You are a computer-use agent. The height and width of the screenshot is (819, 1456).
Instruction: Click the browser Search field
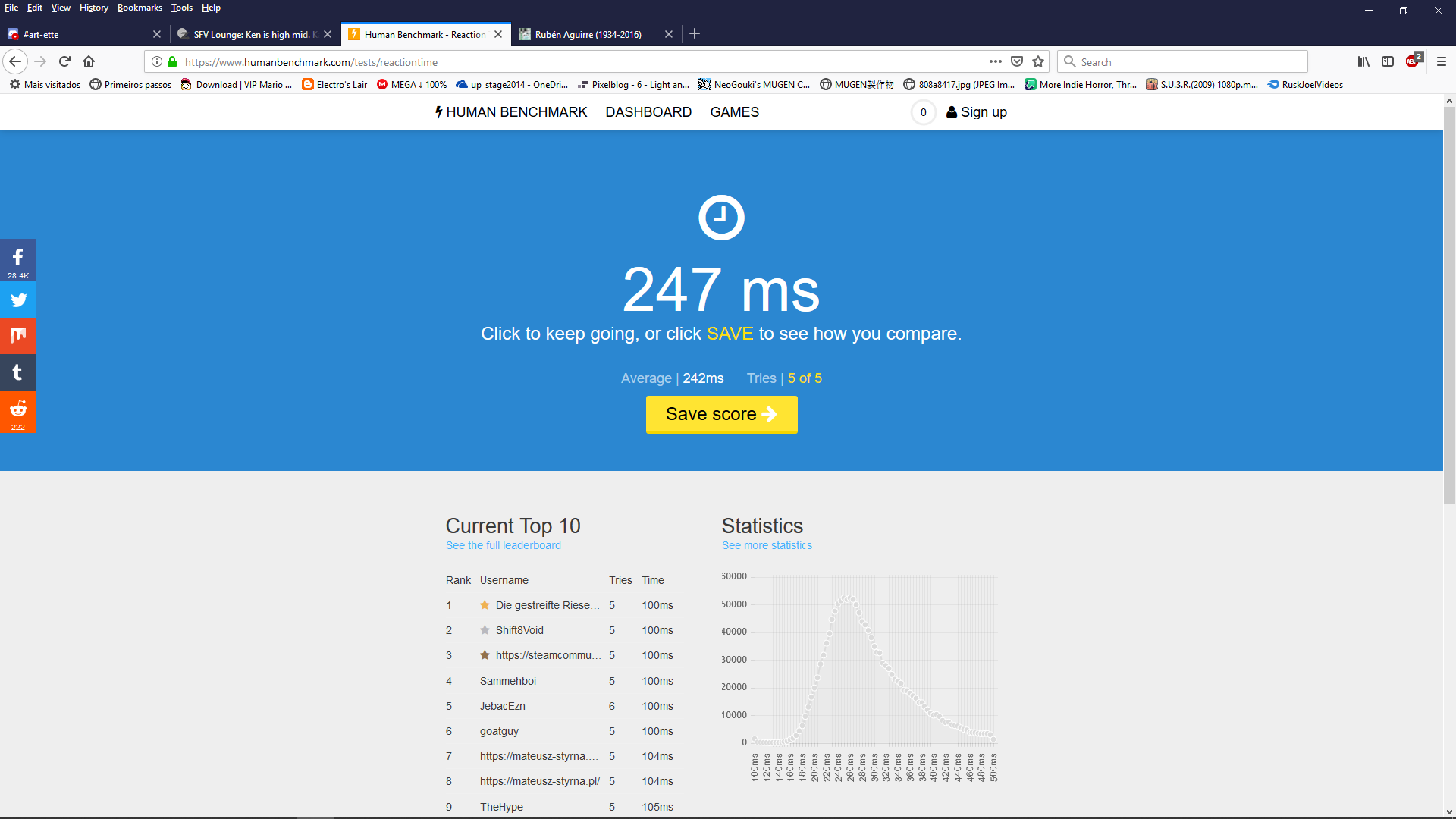pyautogui.click(x=1183, y=62)
